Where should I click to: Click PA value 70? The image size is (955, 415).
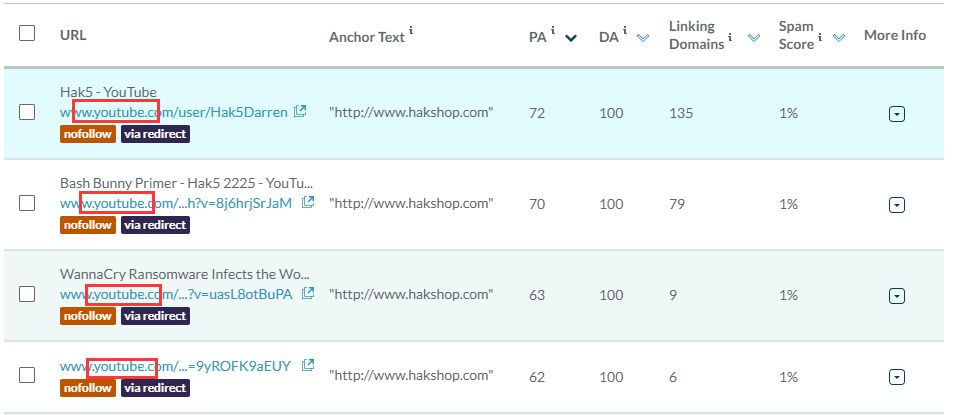(x=537, y=204)
